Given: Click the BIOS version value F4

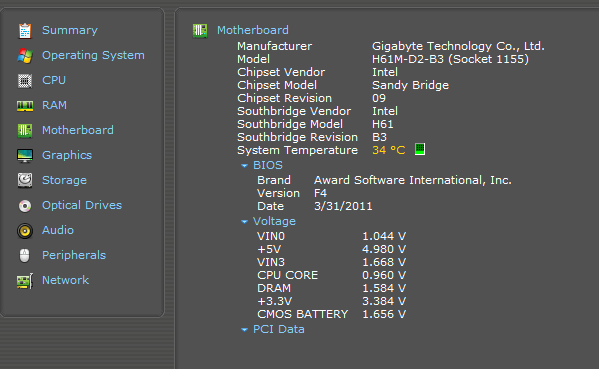Looking at the screenshot, I should click(320, 193).
